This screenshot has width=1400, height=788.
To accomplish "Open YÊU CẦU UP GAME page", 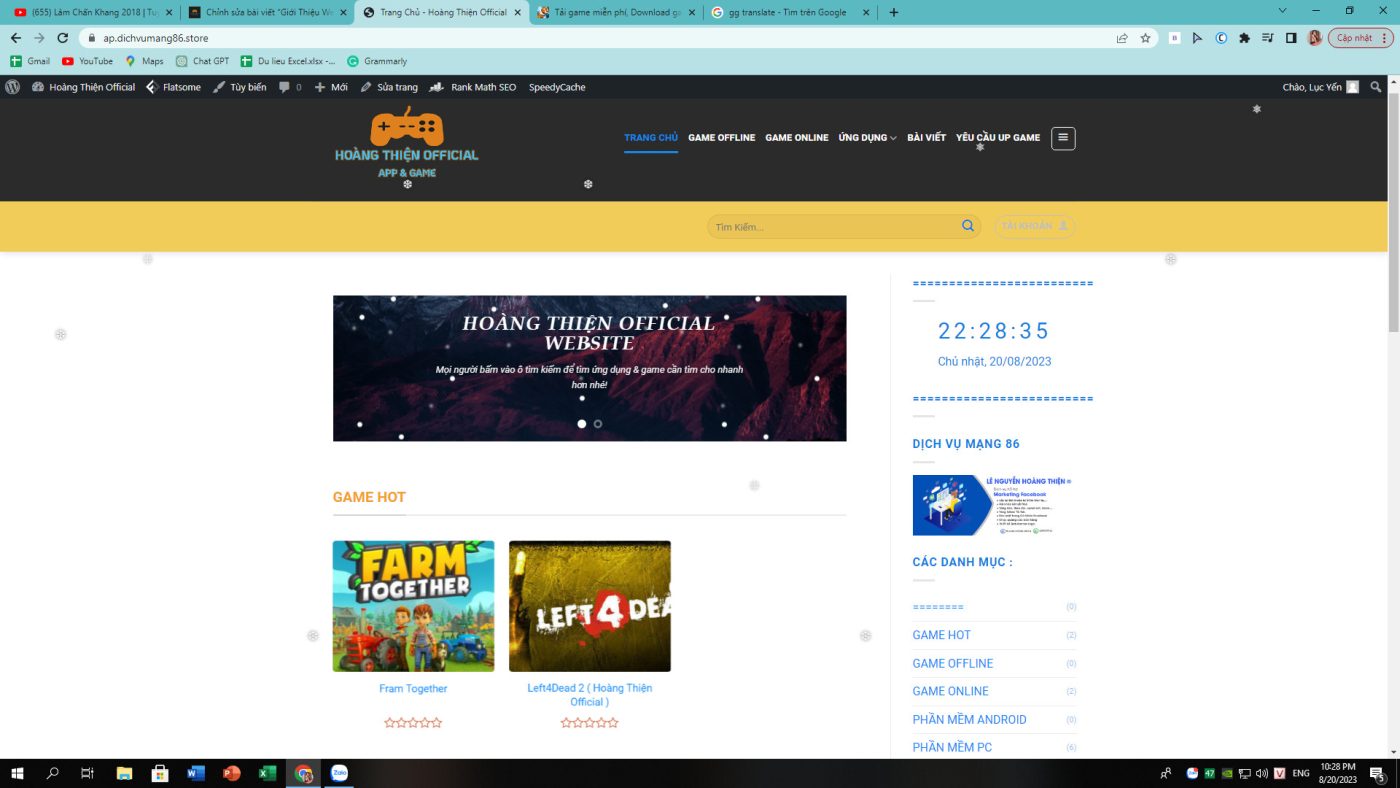I will (998, 138).
